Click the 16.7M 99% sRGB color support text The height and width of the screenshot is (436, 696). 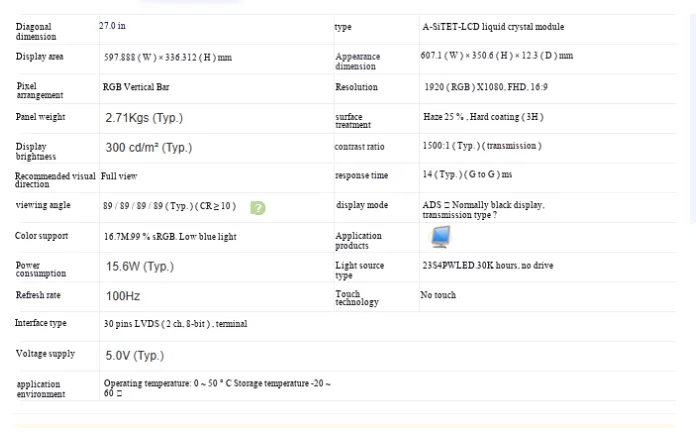(170, 237)
